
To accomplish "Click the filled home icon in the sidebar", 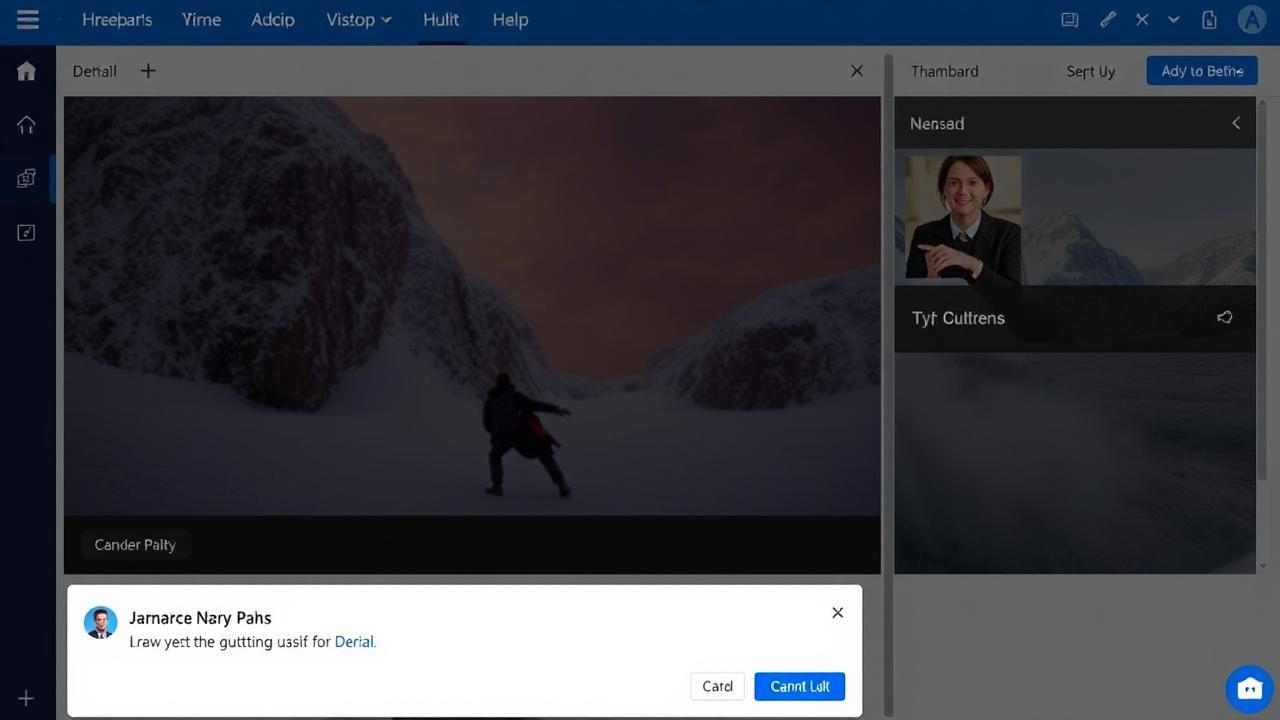I will tap(27, 71).
